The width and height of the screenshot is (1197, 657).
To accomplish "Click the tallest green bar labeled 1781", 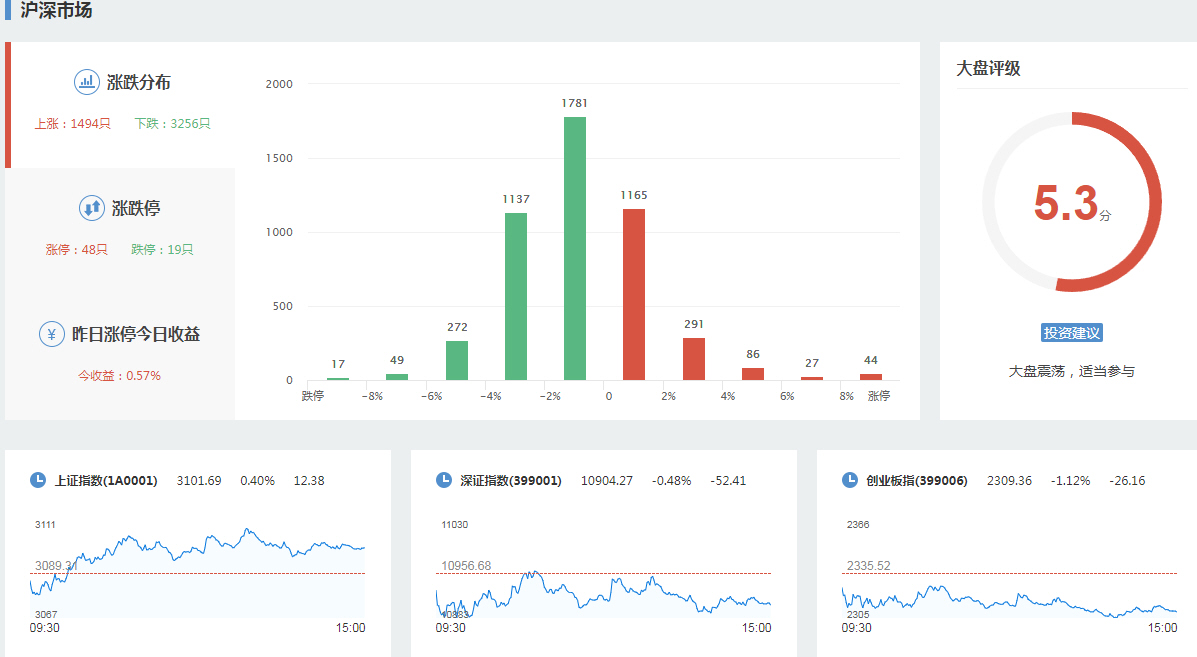I will [575, 250].
